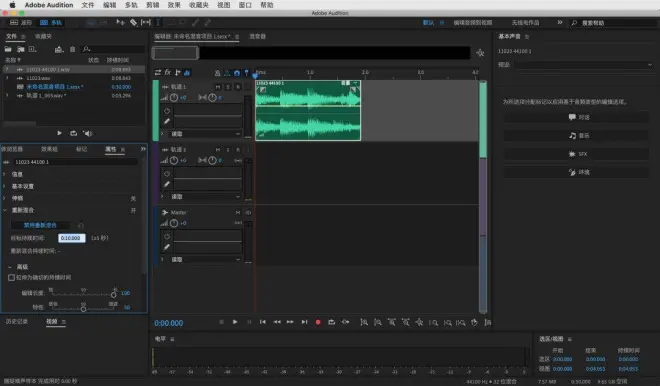This screenshot has height=386, width=660.
Task: Jump to previous marker transport button
Action: pos(263,322)
